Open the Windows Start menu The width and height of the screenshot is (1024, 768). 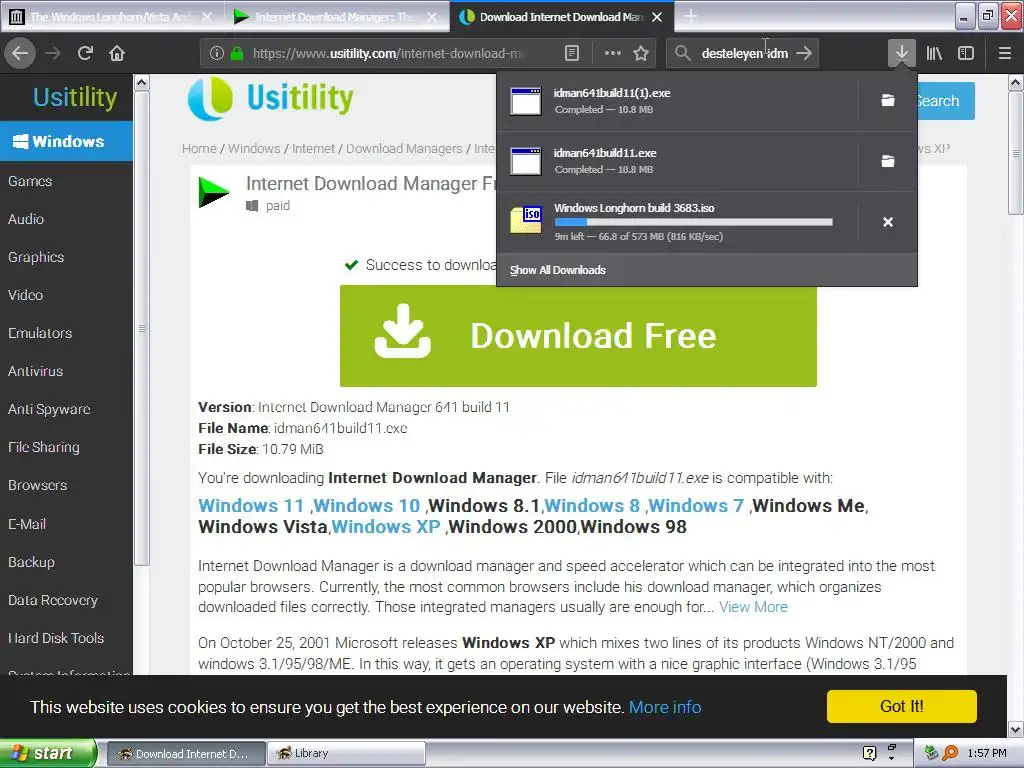click(x=48, y=753)
